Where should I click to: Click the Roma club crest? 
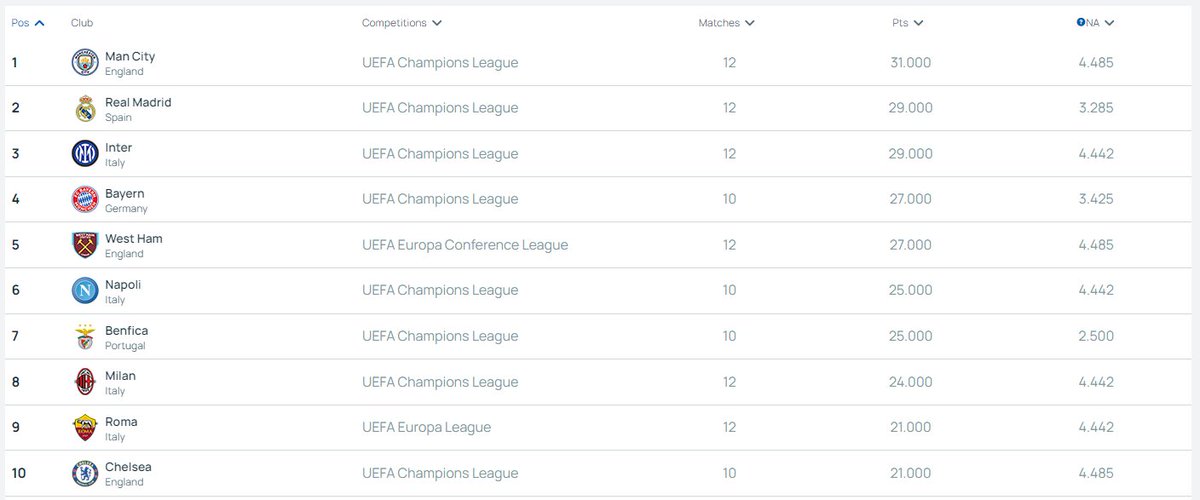pyautogui.click(x=85, y=428)
